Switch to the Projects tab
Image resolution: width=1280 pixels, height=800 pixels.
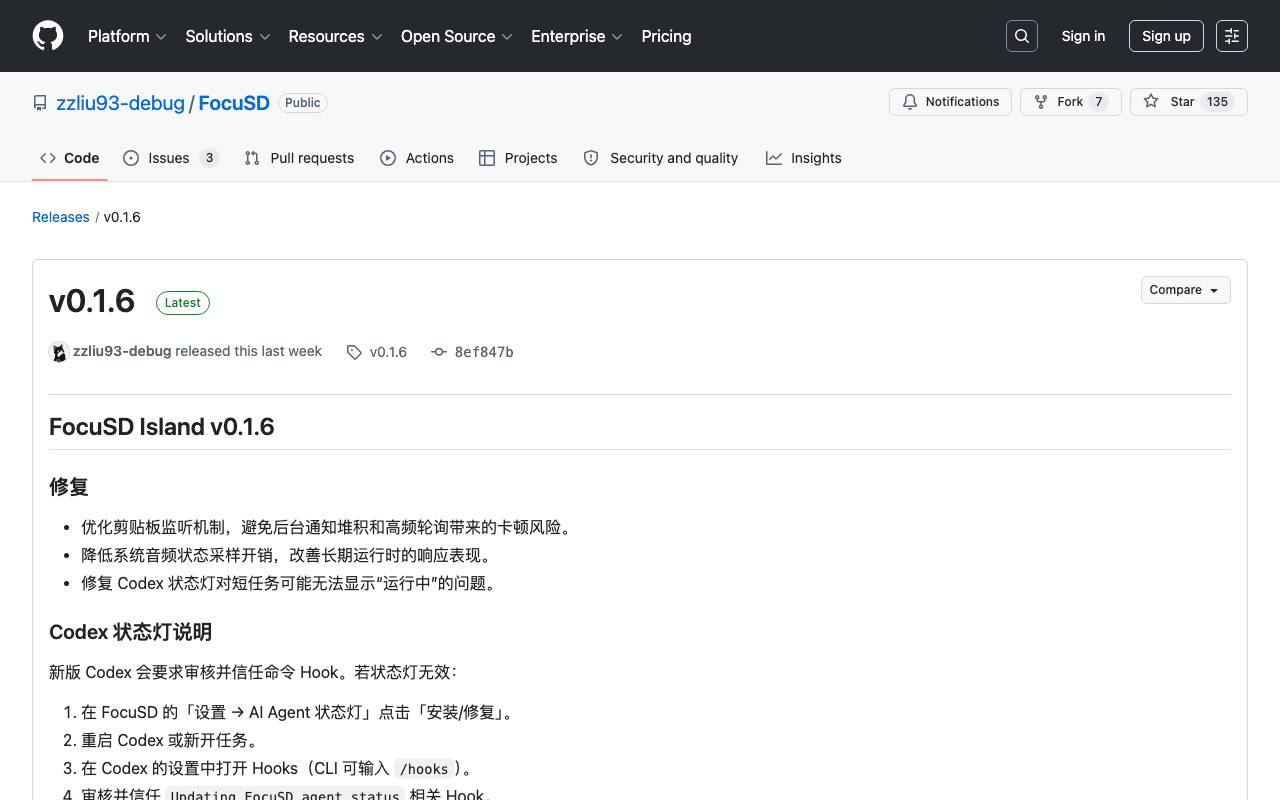(x=518, y=158)
